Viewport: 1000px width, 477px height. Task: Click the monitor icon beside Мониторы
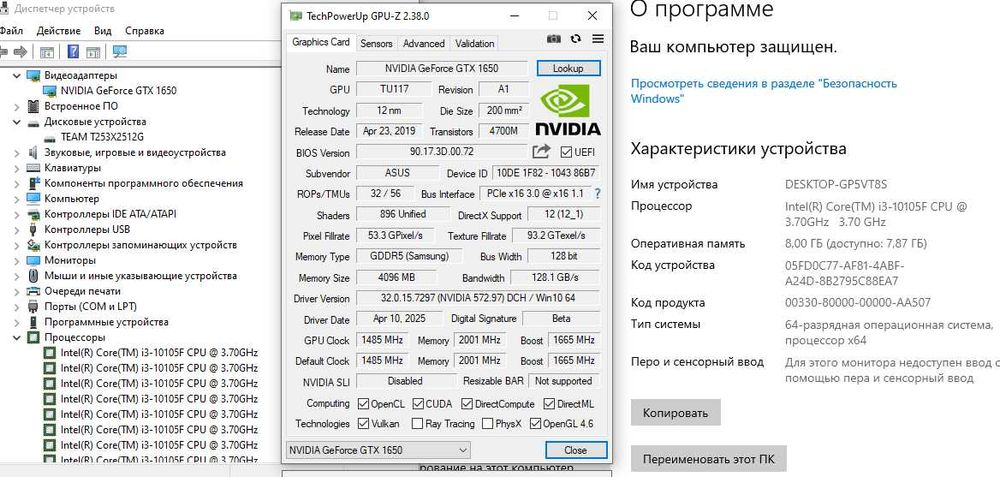click(33, 260)
